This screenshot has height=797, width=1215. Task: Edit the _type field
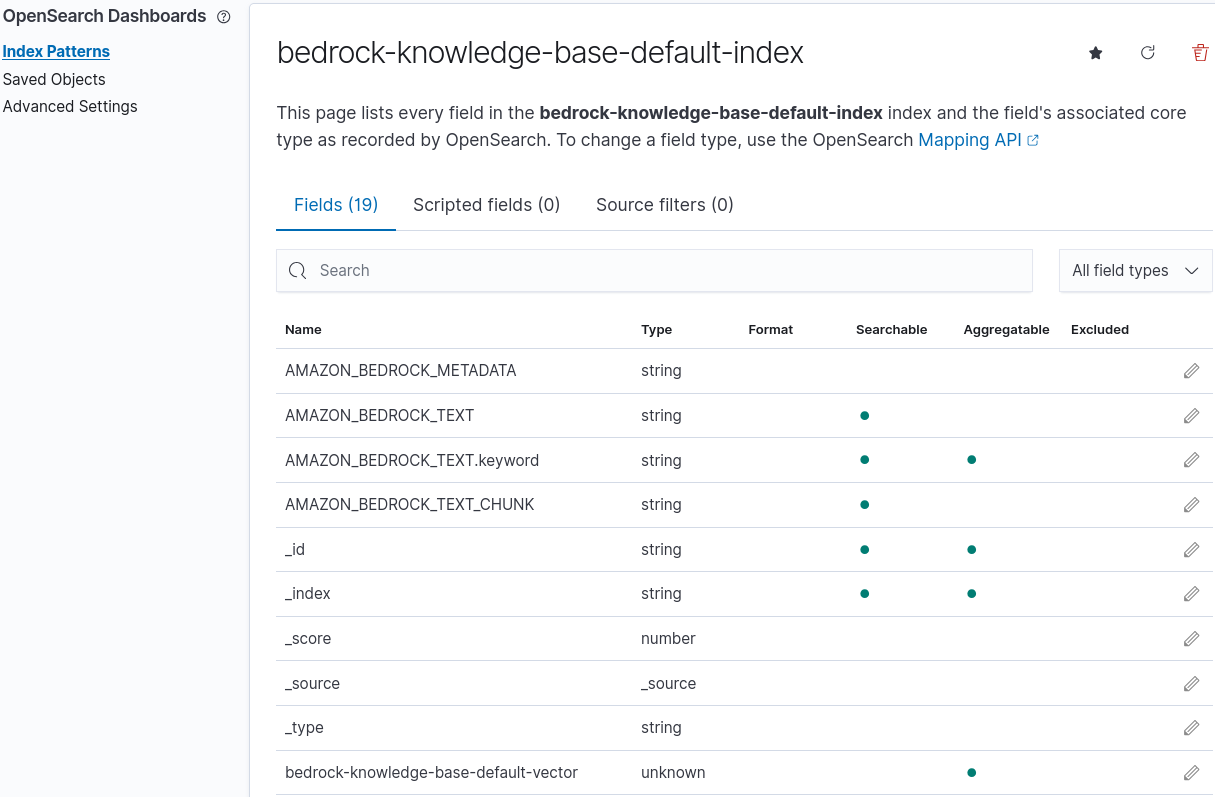click(1191, 728)
